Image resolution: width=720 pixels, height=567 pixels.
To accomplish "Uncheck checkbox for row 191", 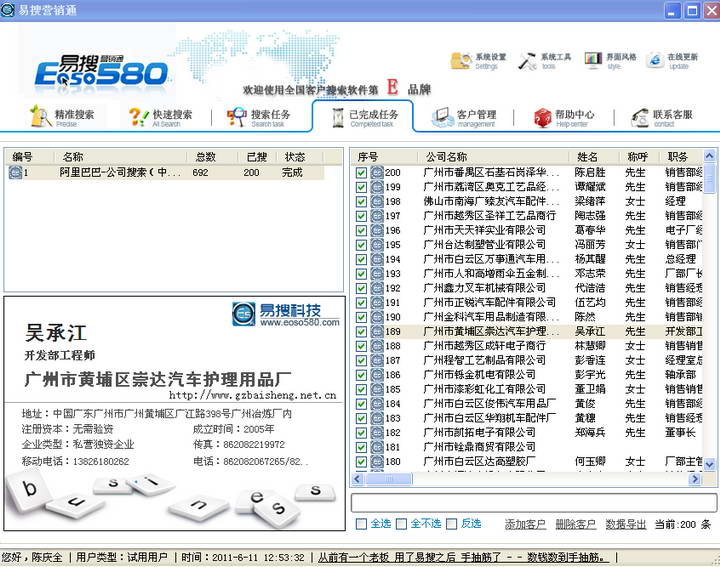I will click(361, 303).
